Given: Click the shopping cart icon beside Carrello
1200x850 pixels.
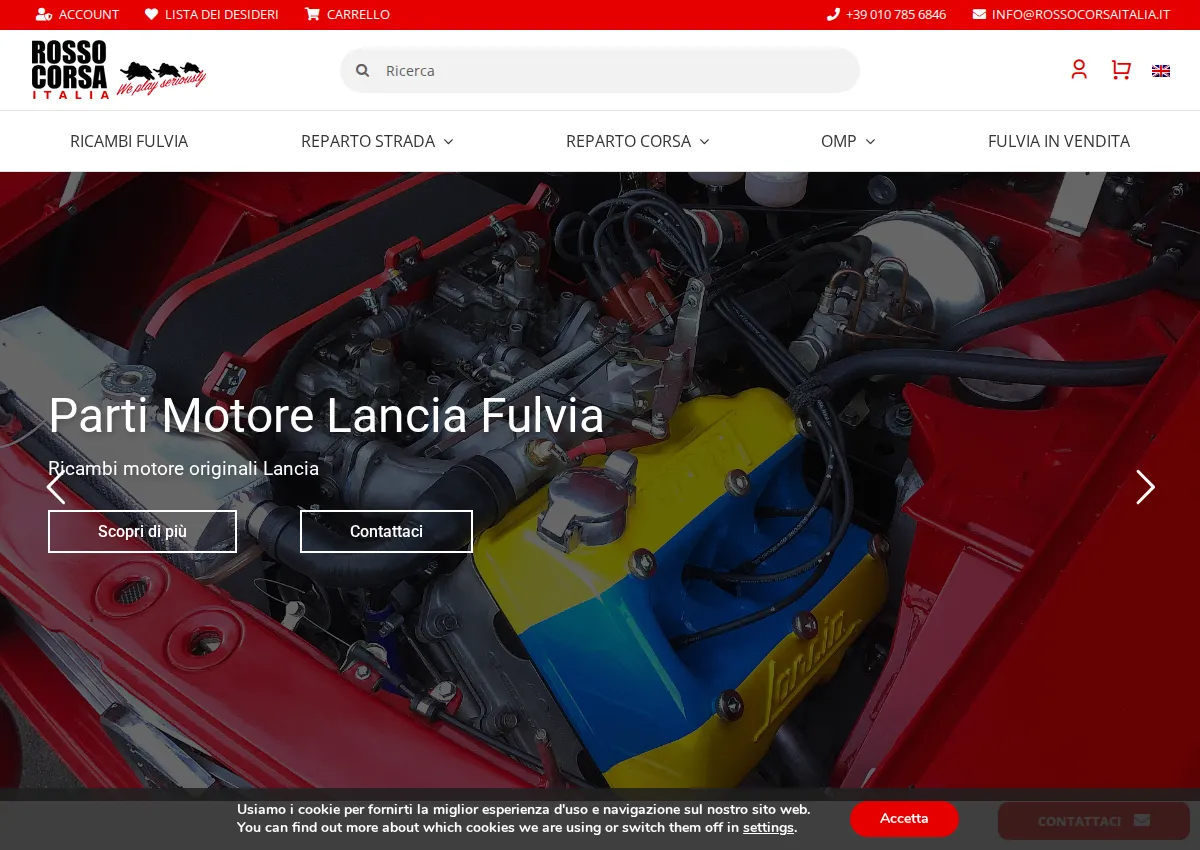Looking at the screenshot, I should (312, 14).
